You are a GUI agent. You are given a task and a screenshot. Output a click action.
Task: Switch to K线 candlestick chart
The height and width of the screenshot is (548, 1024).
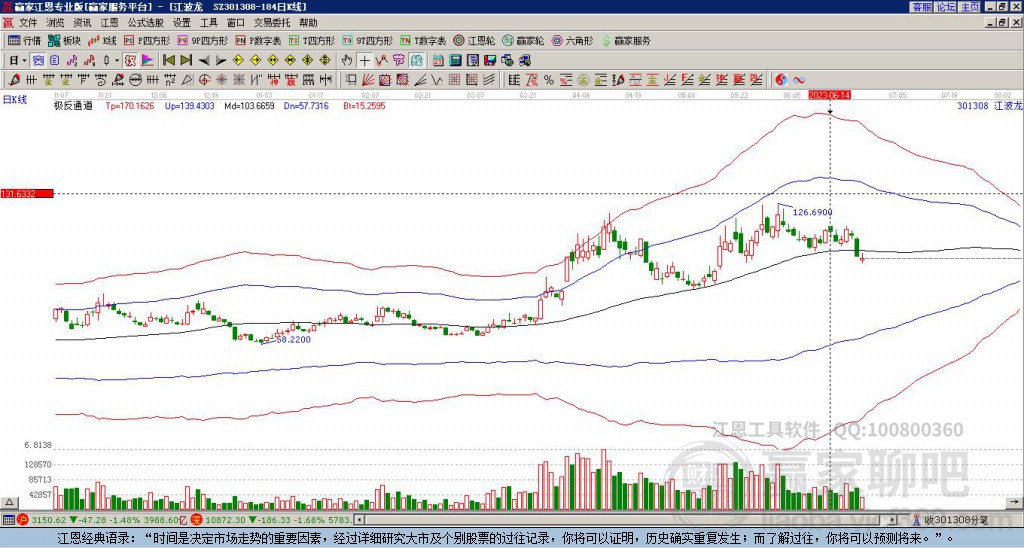[102, 40]
